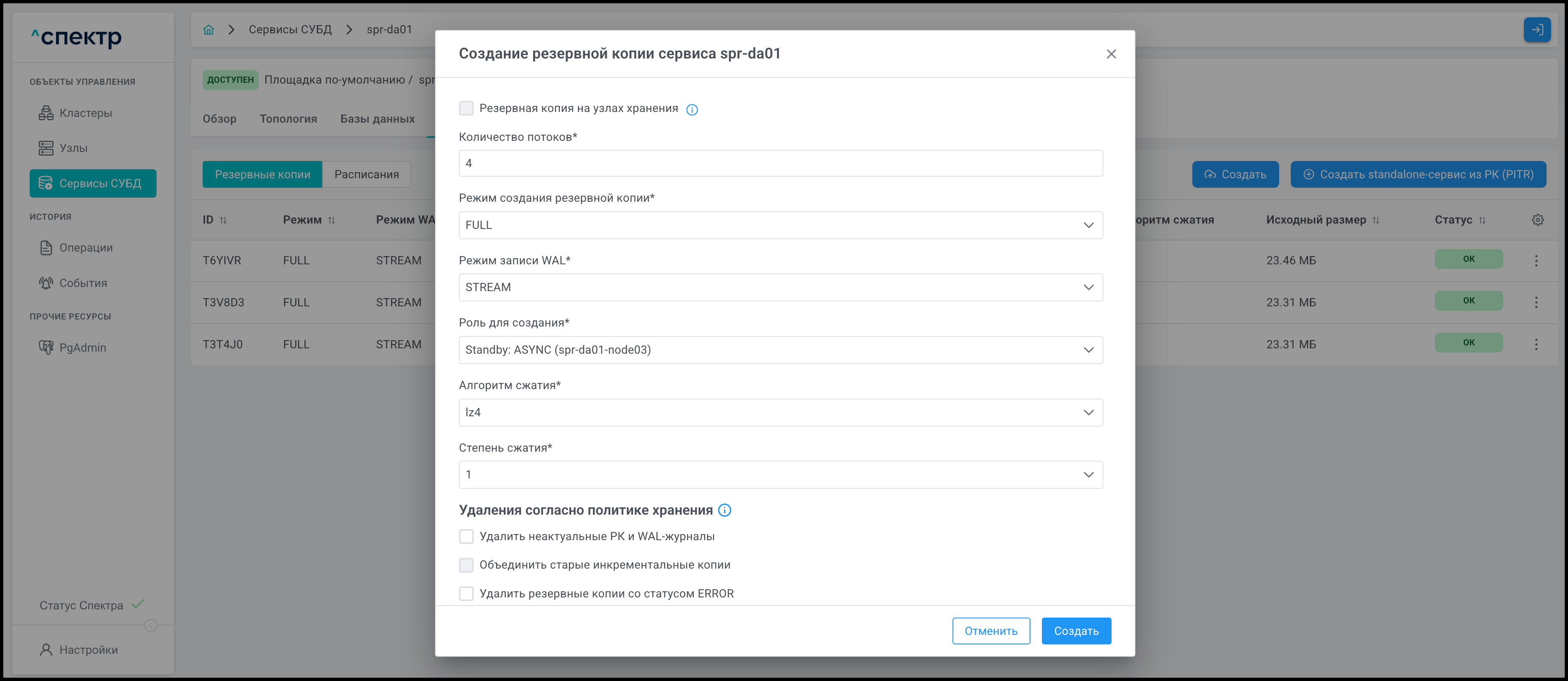1568x681 pixels.
Task: Check delete backups with ERROR status
Action: pos(466,593)
